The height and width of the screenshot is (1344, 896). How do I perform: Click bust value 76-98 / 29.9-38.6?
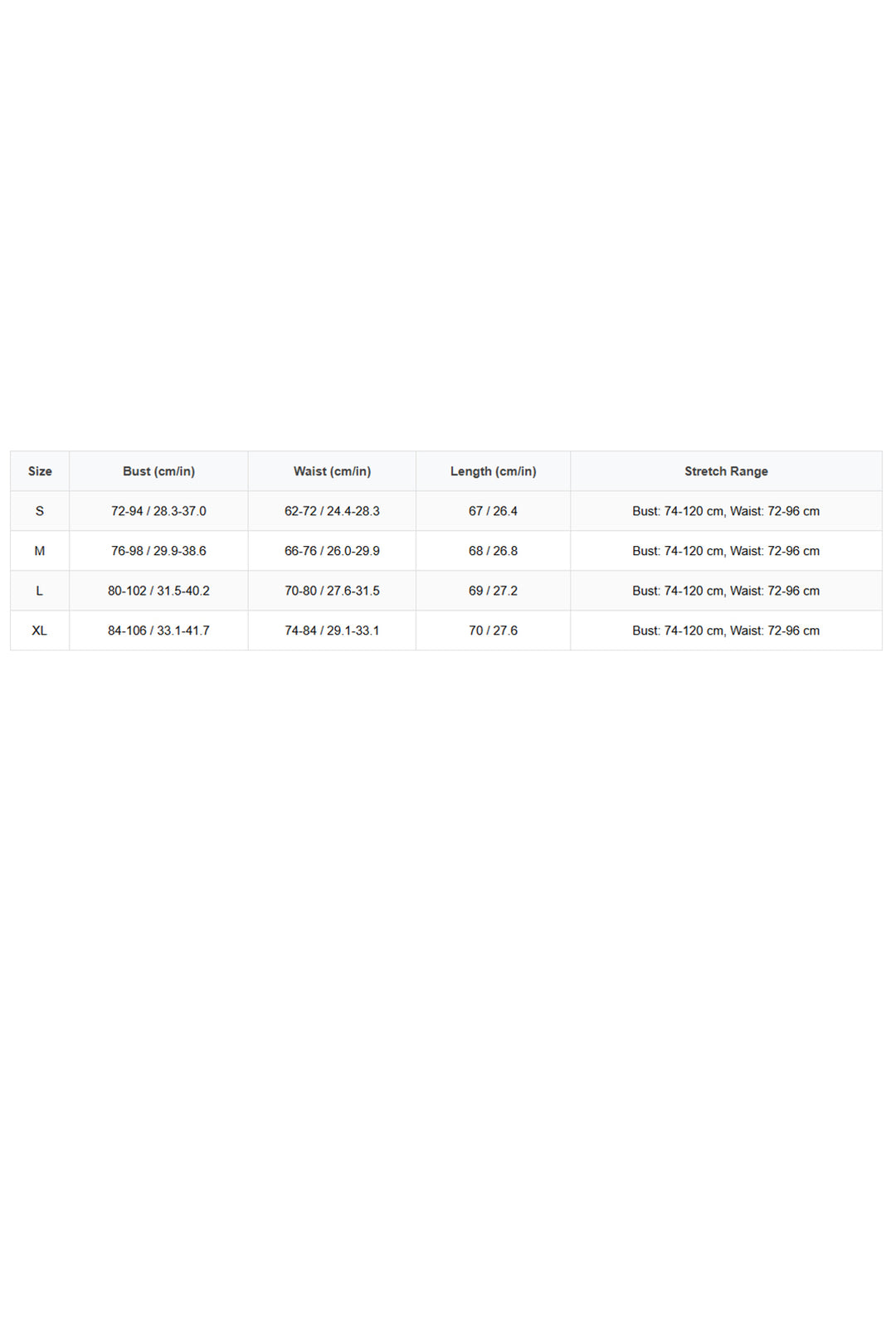(158, 551)
